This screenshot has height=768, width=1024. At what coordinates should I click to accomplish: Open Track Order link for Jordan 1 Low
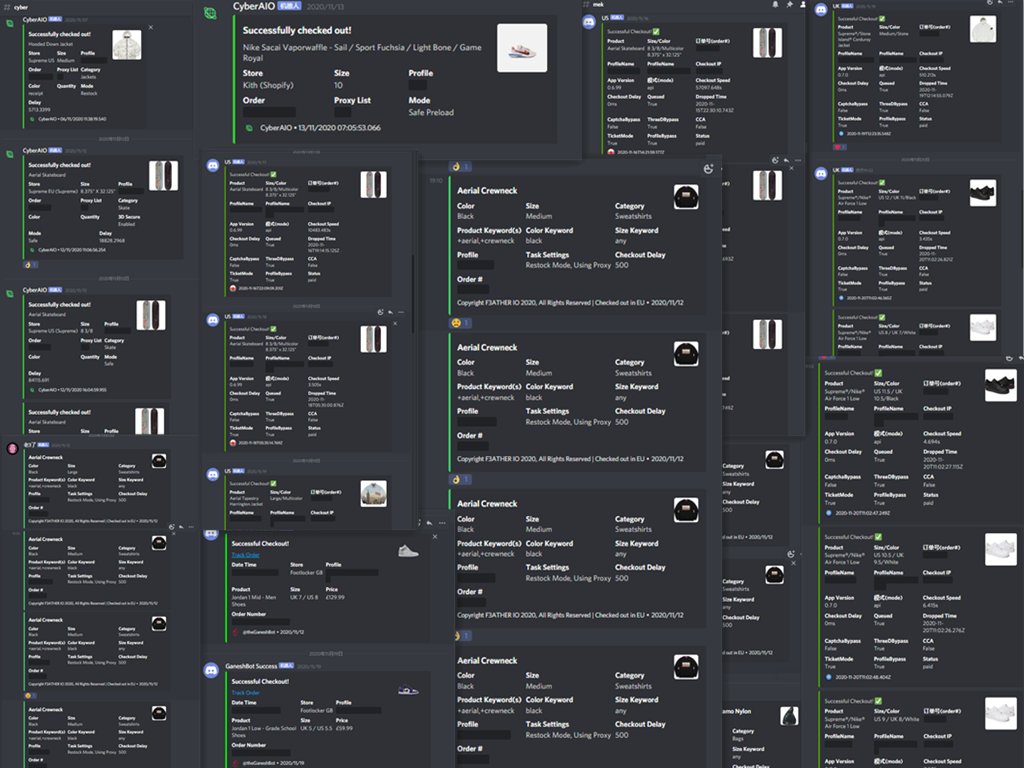click(x=246, y=693)
